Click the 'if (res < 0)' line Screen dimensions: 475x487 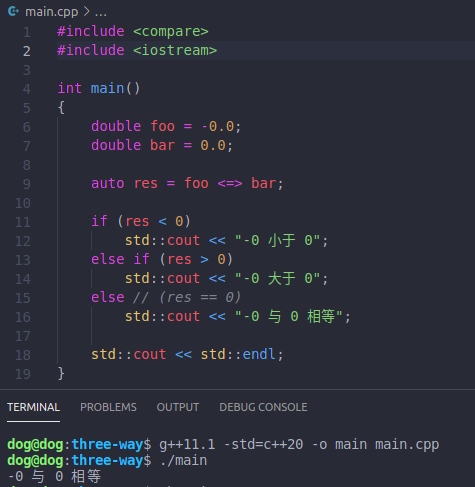141,222
